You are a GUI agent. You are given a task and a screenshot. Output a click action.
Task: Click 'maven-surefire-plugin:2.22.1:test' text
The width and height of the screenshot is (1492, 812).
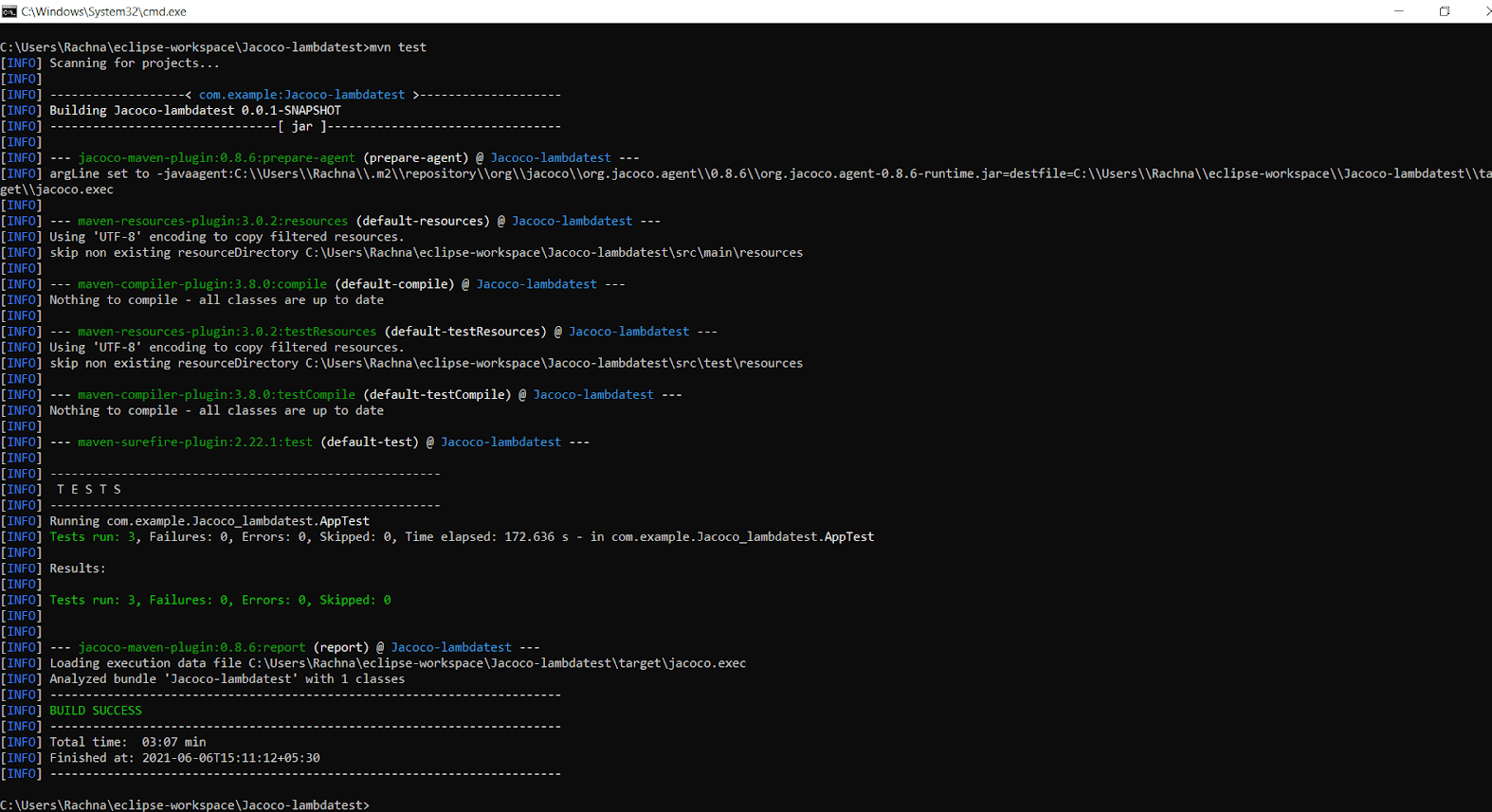point(195,442)
